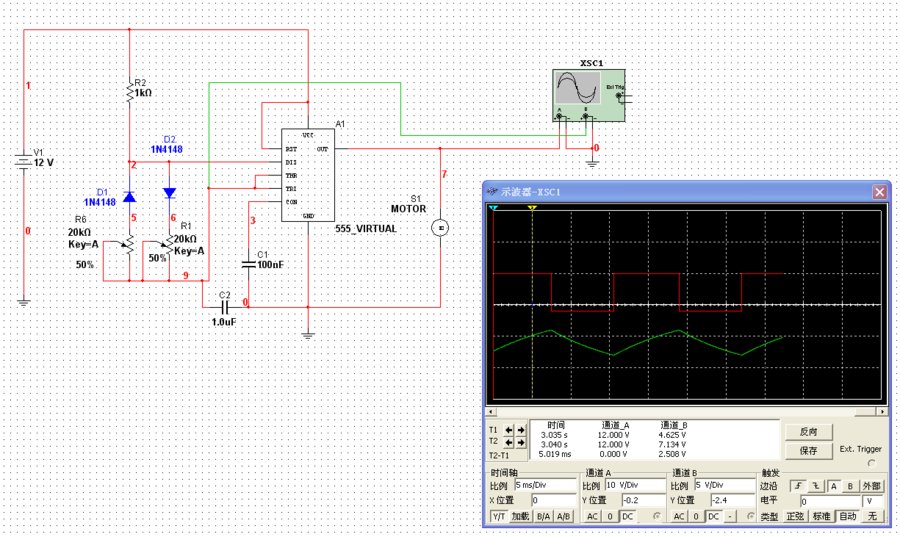Select 正弦 trigger type

click(795, 516)
